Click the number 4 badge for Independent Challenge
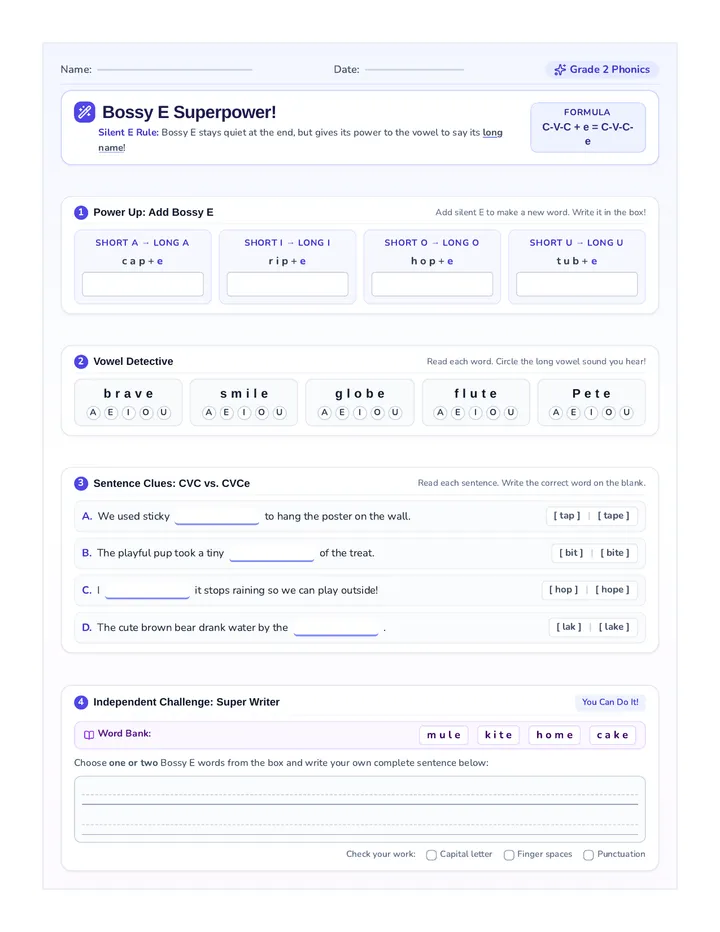 click(x=81, y=702)
